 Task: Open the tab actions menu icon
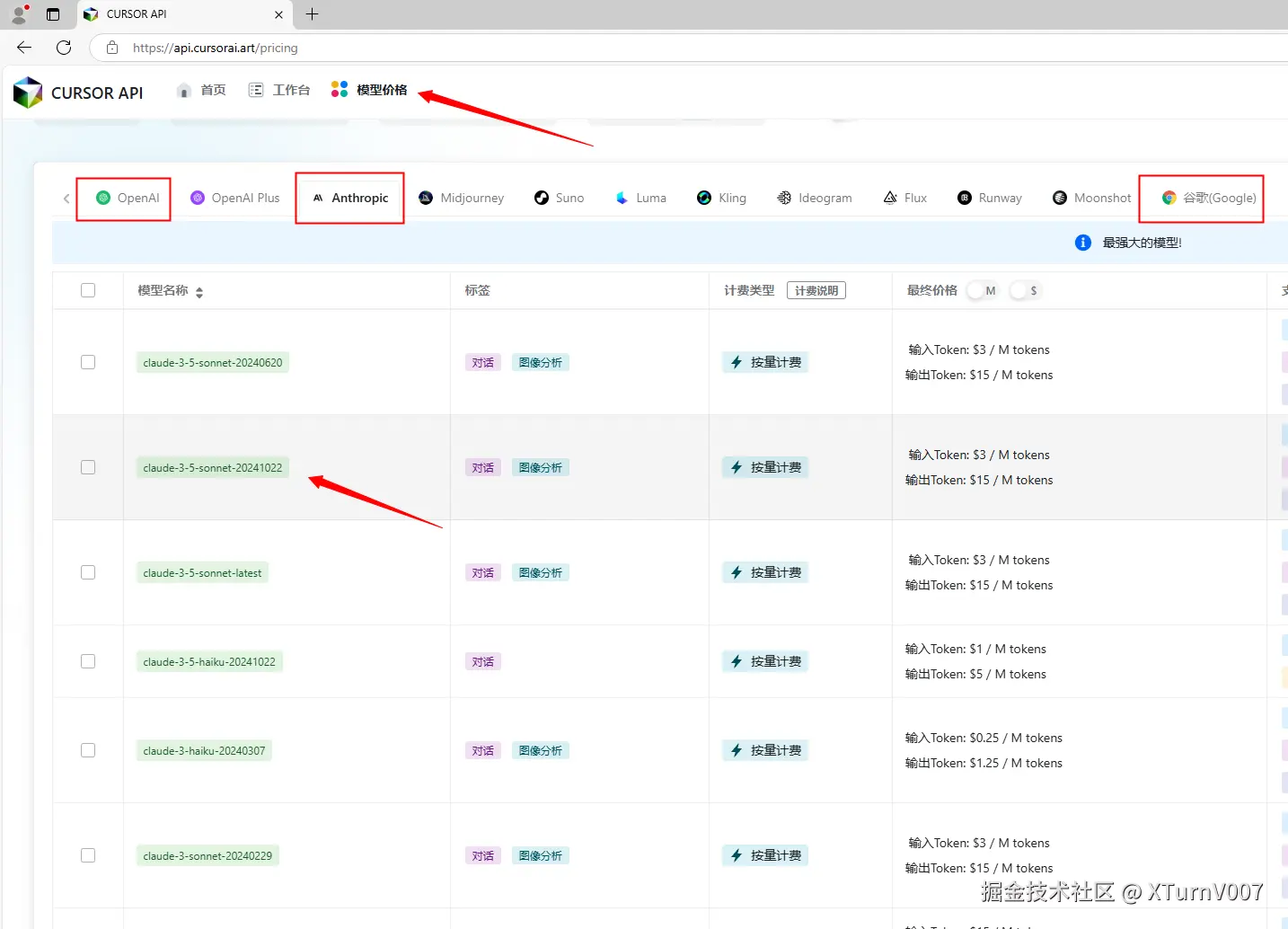(x=53, y=14)
